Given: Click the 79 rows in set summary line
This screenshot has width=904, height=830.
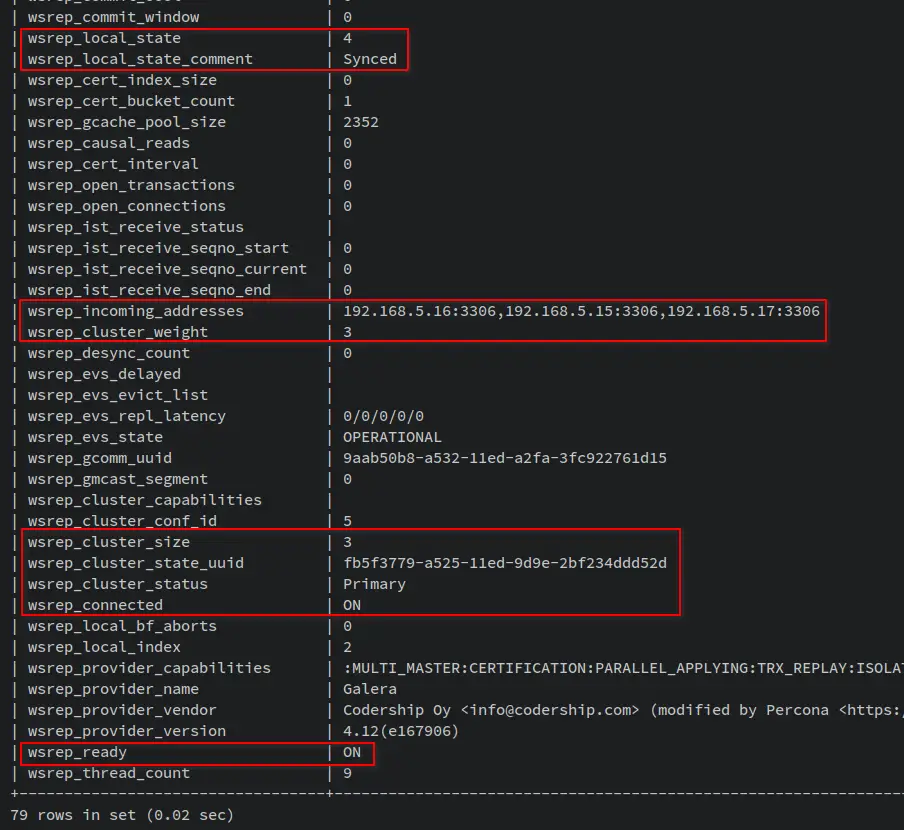Looking at the screenshot, I should point(122,815).
